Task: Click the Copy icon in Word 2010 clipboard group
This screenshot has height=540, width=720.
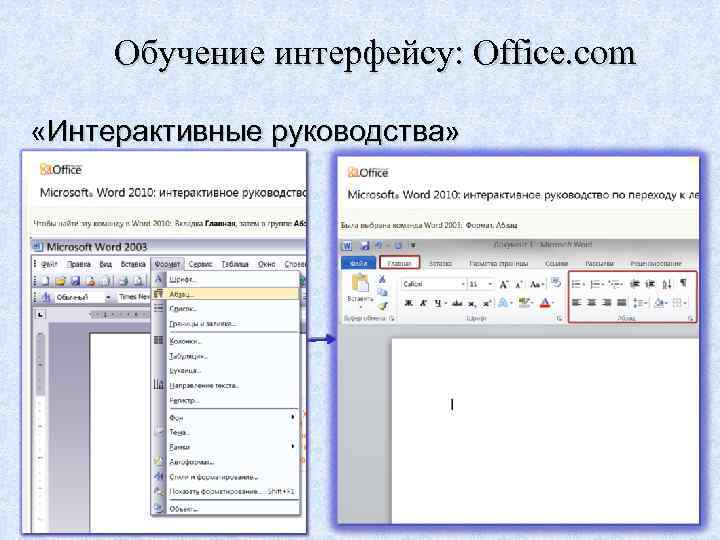Action: pos(382,292)
